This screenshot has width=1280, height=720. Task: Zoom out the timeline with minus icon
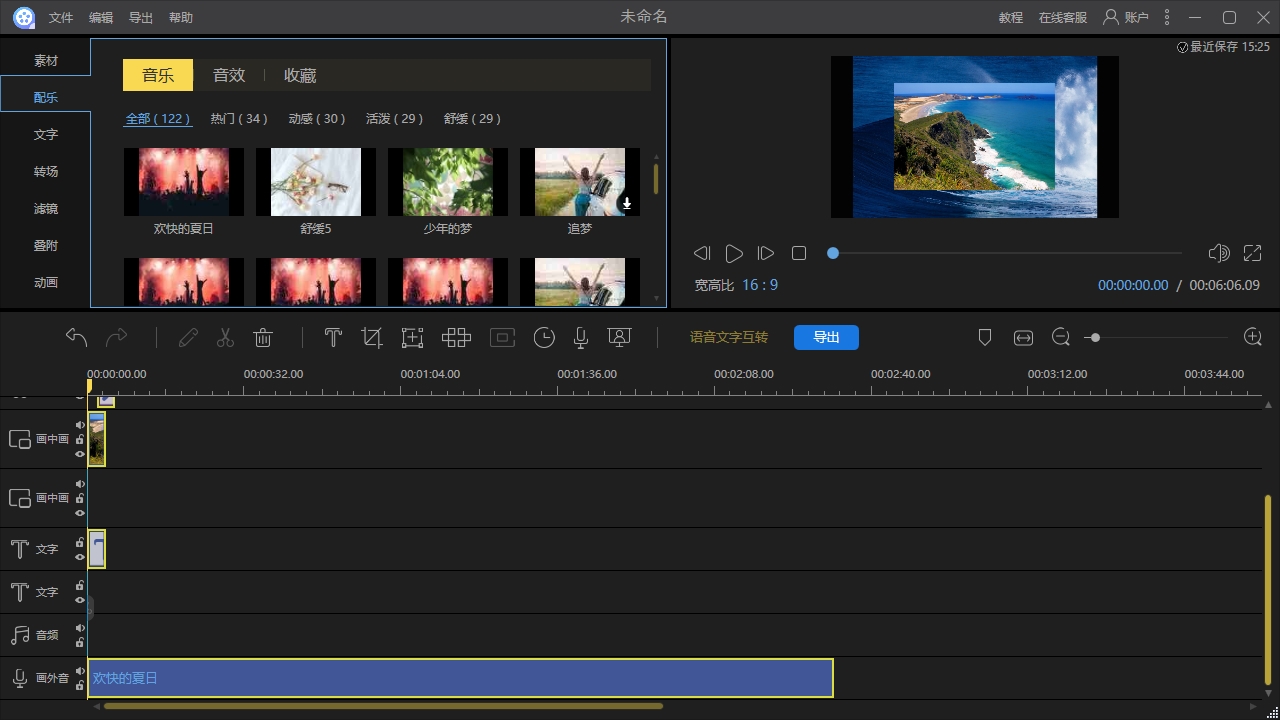point(1061,338)
